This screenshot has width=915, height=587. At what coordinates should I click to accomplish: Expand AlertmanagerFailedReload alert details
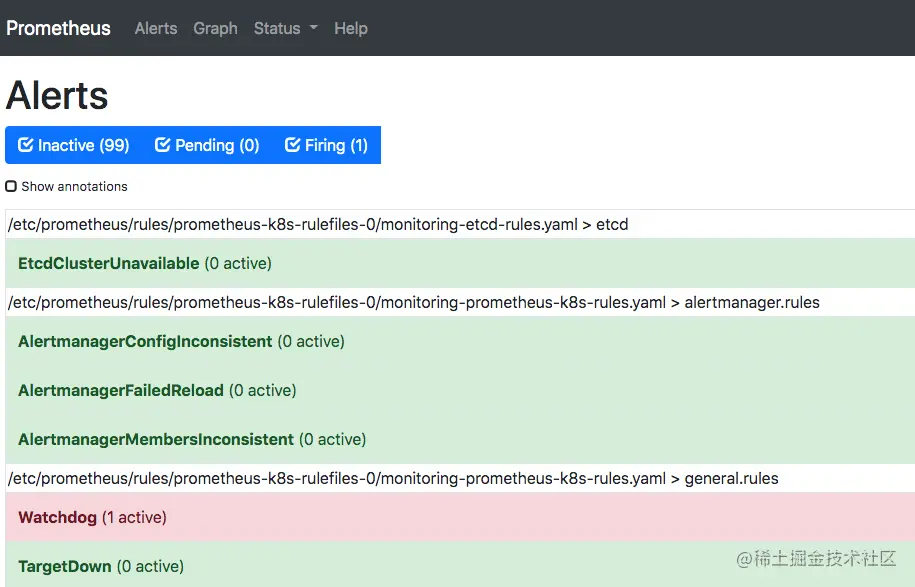[x=121, y=390]
